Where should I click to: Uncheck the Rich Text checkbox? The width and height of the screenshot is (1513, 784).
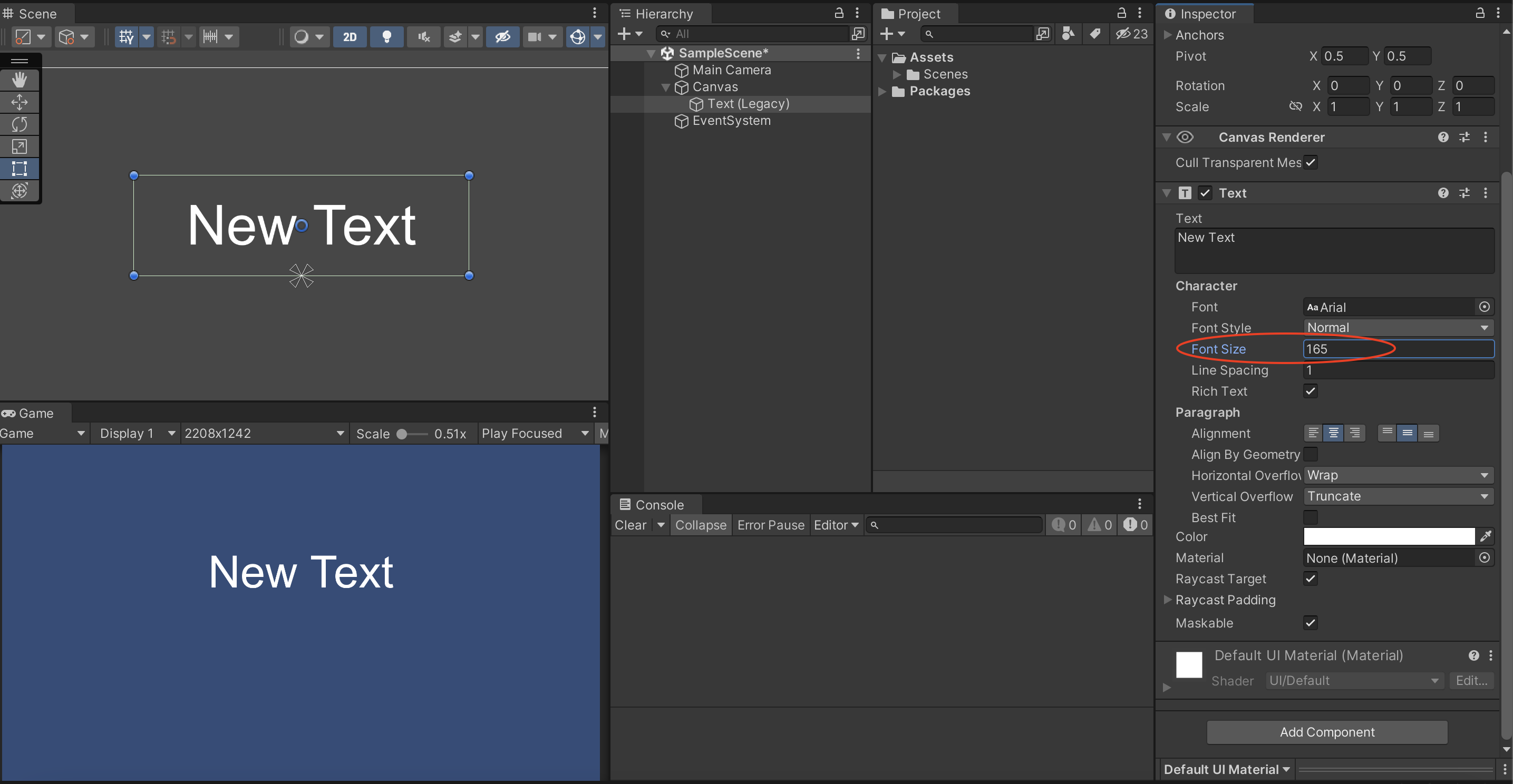pyautogui.click(x=1311, y=391)
